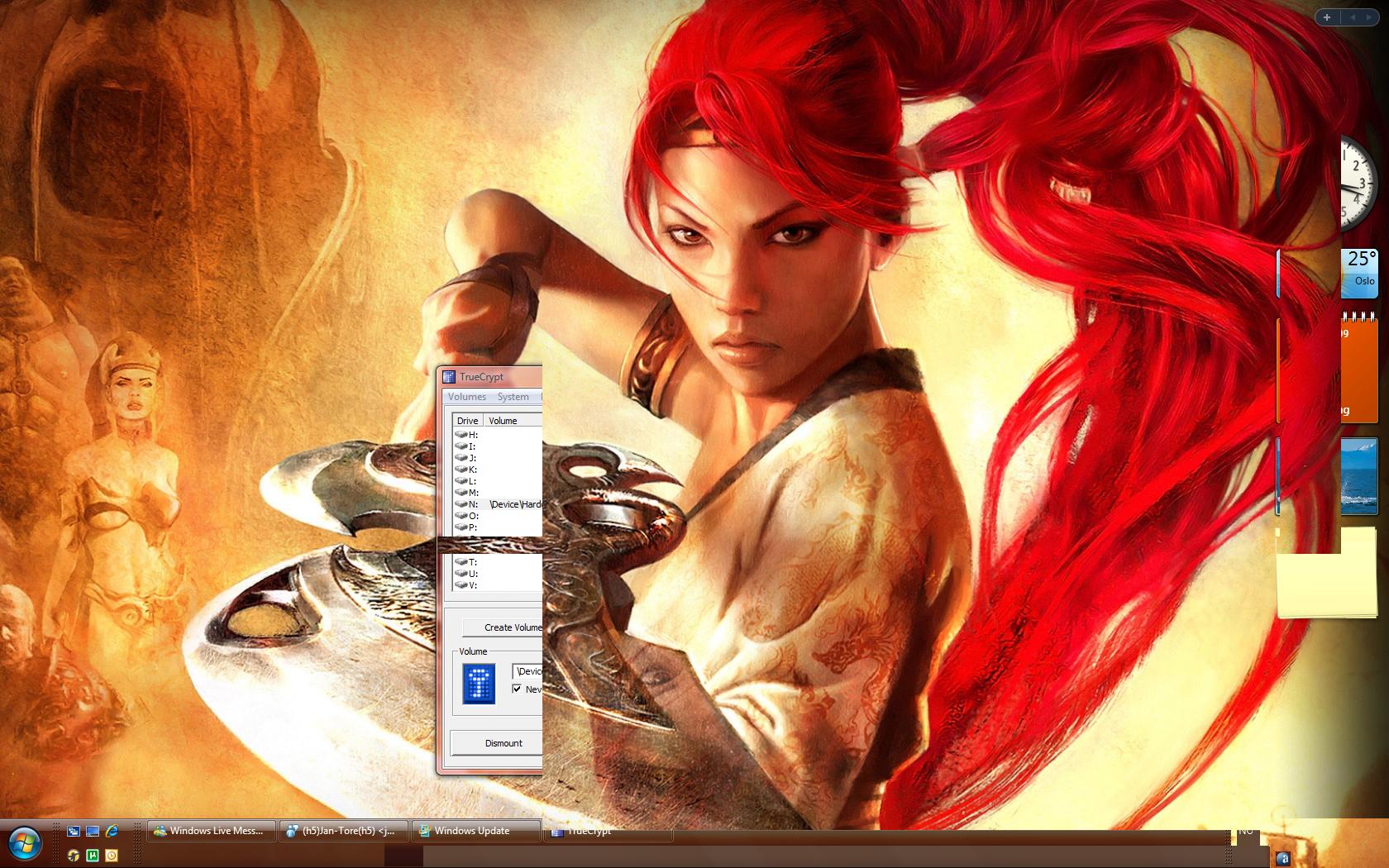Open the Windows Start orb
Viewport: 1389px width, 868px height.
[x=25, y=844]
